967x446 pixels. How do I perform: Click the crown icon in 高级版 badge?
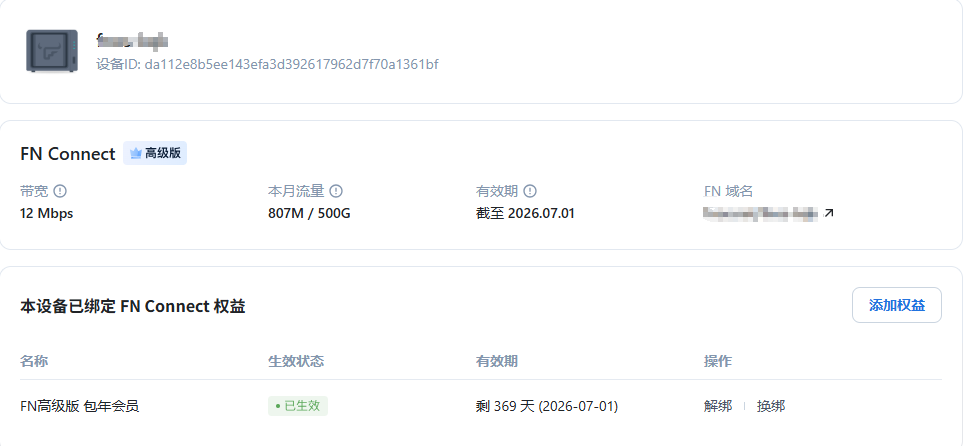coord(136,154)
